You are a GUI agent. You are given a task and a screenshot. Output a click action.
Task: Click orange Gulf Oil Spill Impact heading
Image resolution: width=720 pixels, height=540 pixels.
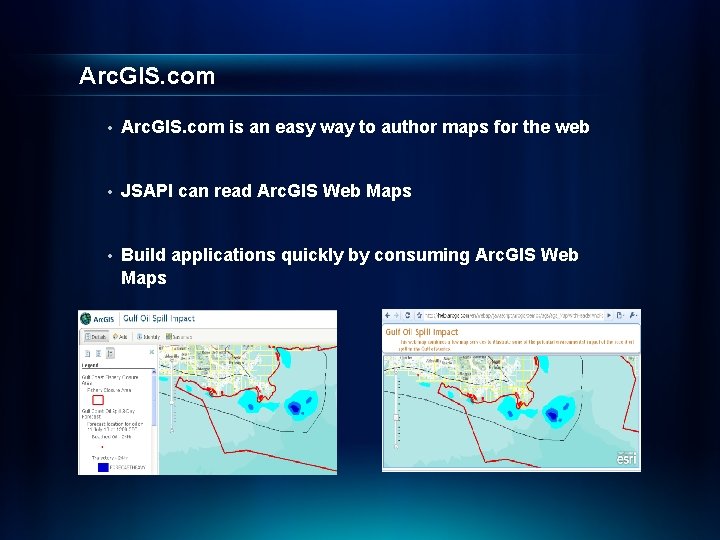click(x=422, y=332)
